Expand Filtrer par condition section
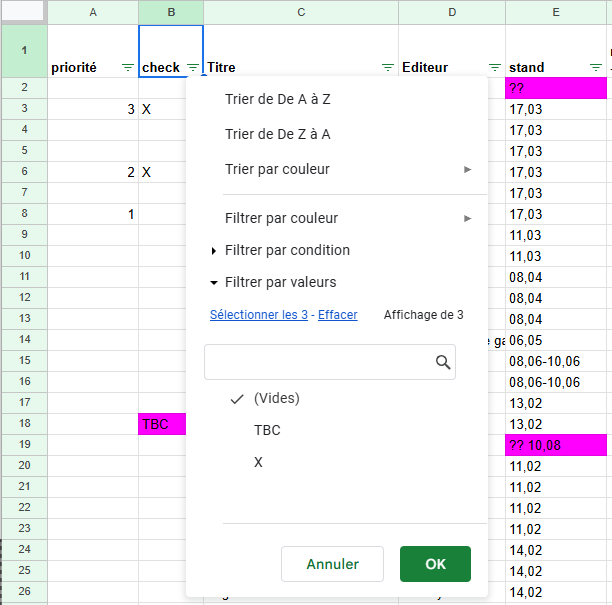The width and height of the screenshot is (612, 605). point(286,250)
